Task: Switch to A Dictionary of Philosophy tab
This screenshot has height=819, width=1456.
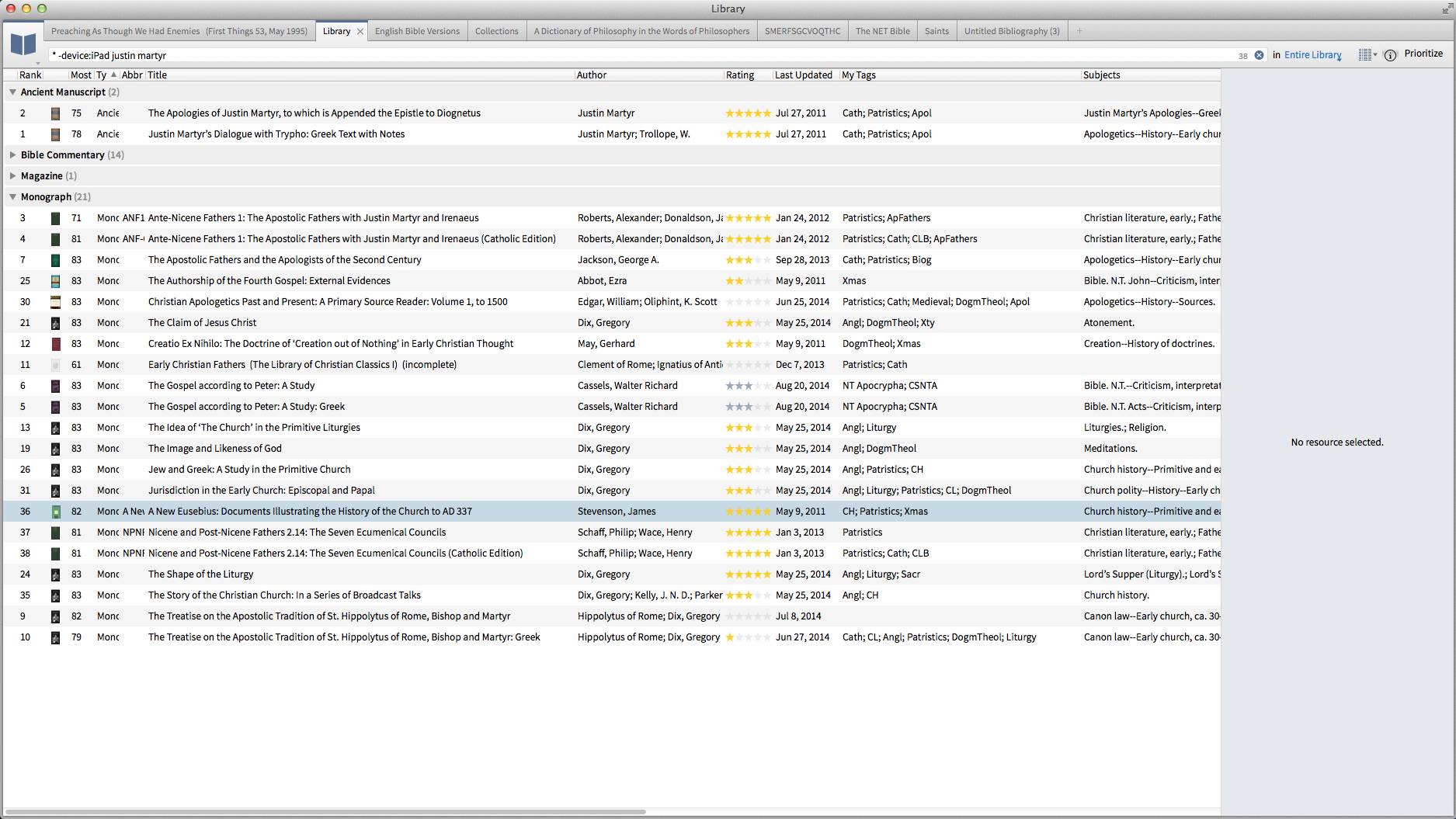Action: [641, 31]
